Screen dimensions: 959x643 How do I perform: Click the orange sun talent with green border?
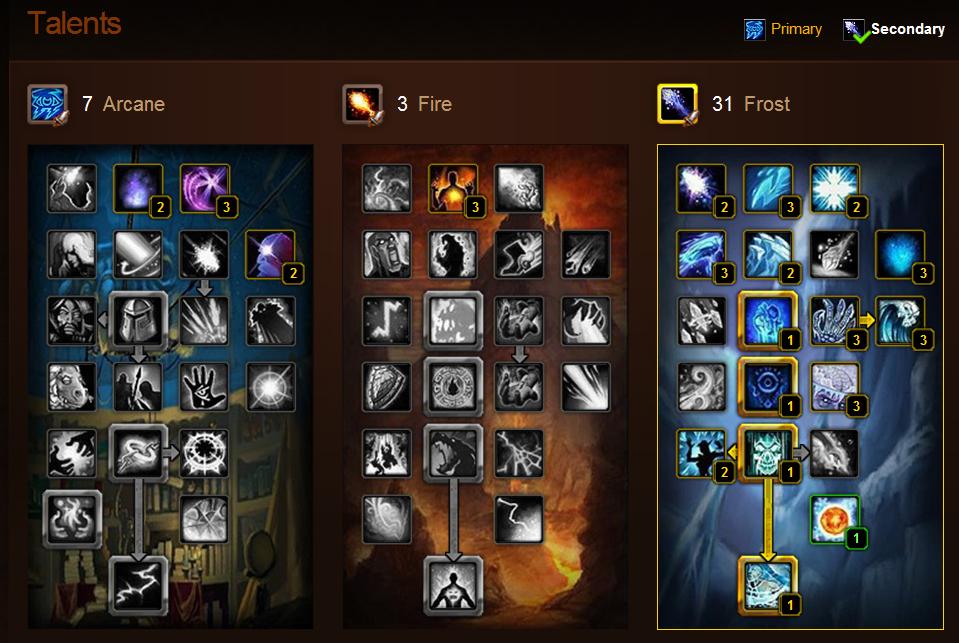pyautogui.click(x=835, y=519)
